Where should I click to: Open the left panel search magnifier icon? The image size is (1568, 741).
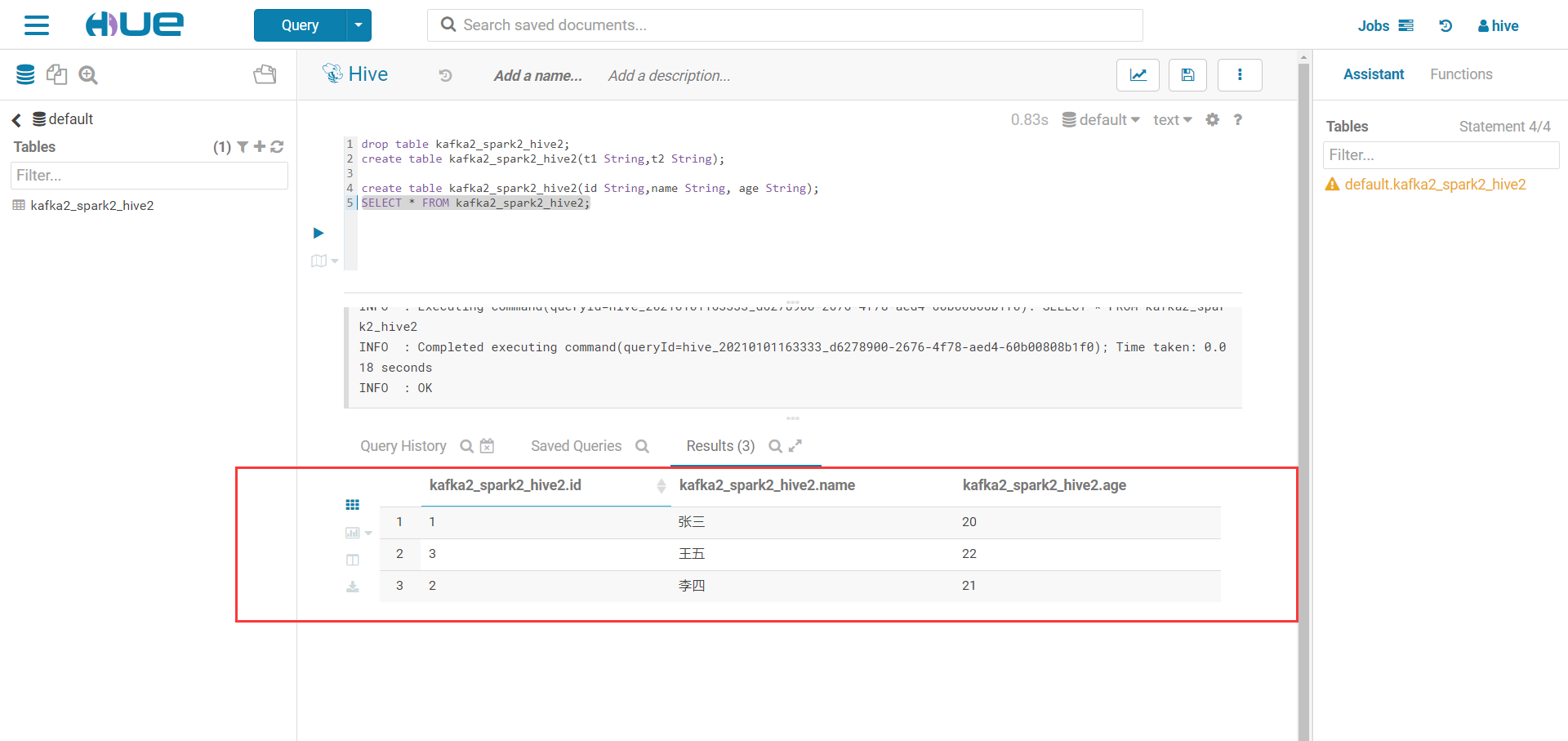88,75
